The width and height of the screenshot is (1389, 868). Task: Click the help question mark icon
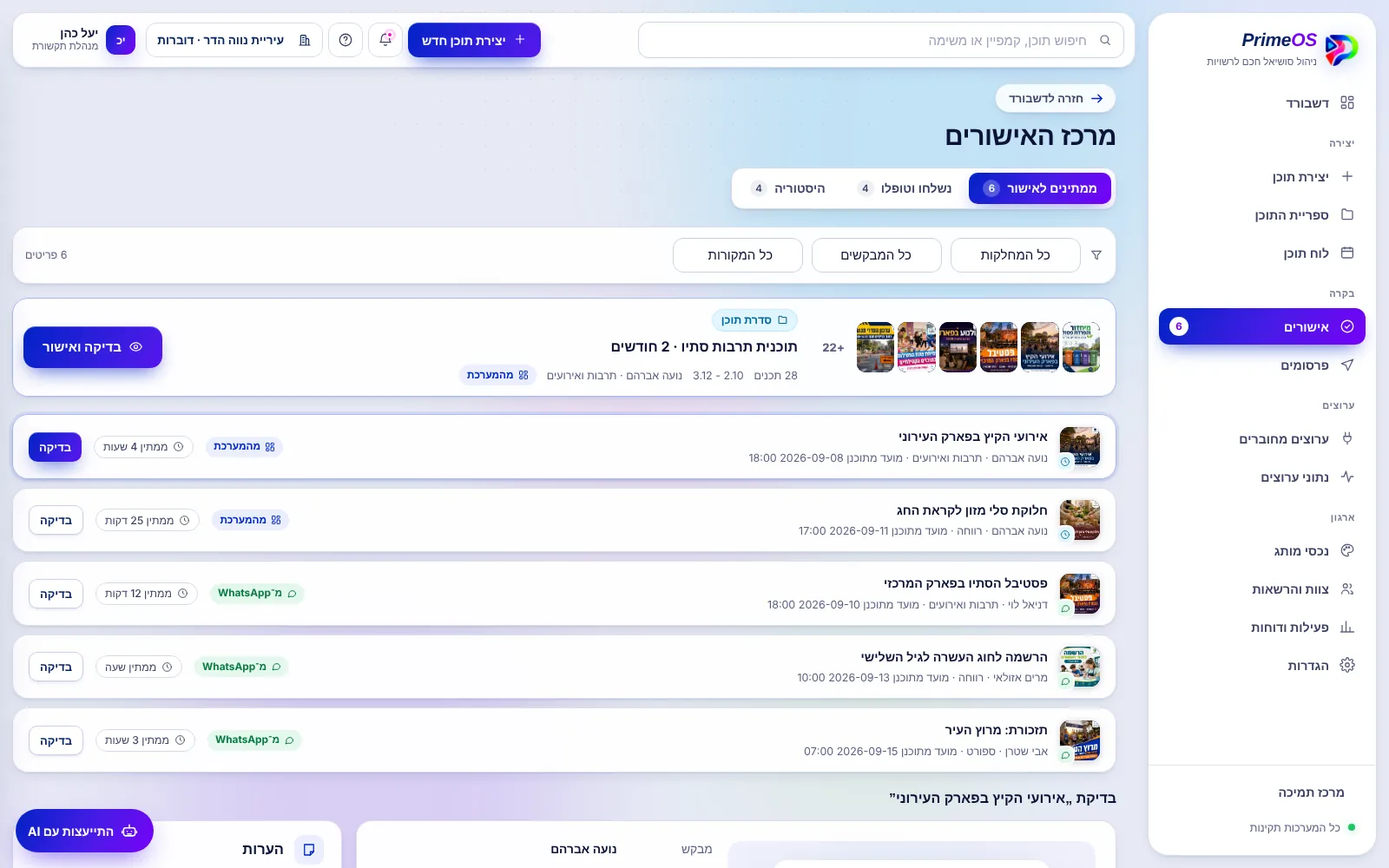click(346, 40)
